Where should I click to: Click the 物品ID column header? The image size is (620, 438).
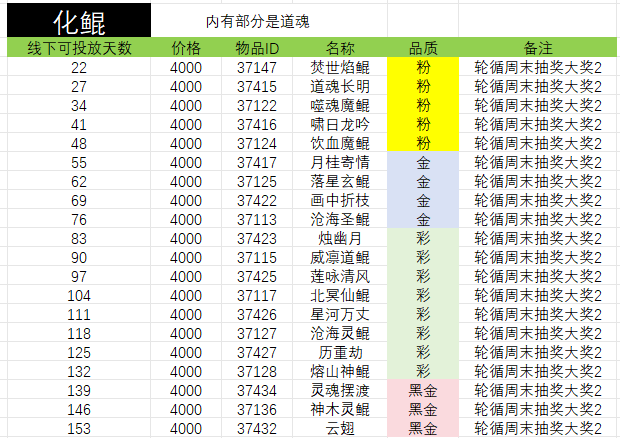257,48
